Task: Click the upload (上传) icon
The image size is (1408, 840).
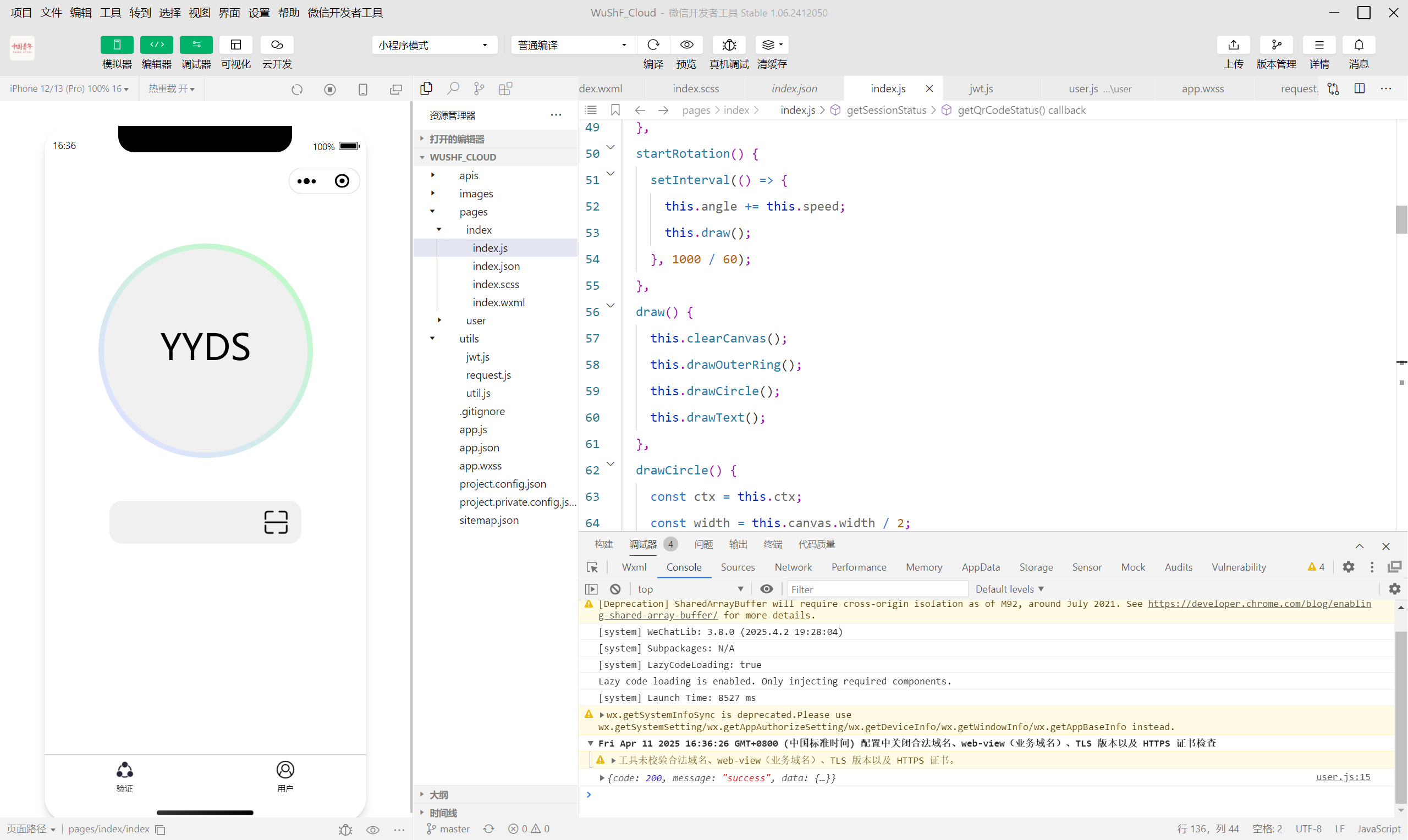Action: [x=1233, y=45]
